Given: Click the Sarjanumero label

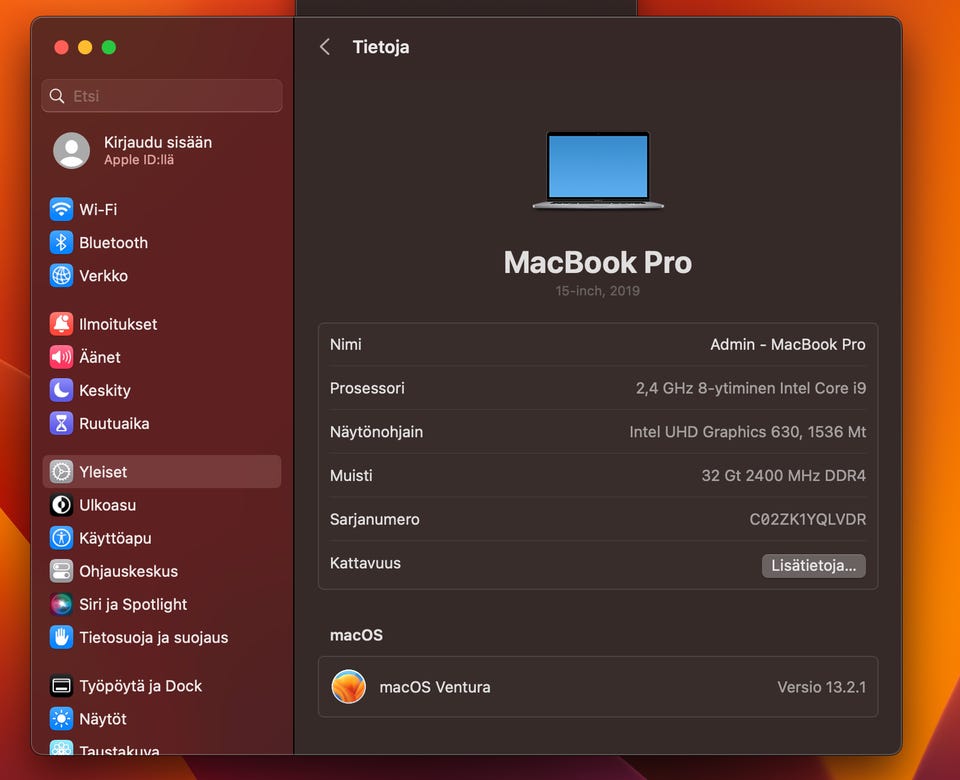Looking at the screenshot, I should [x=375, y=519].
